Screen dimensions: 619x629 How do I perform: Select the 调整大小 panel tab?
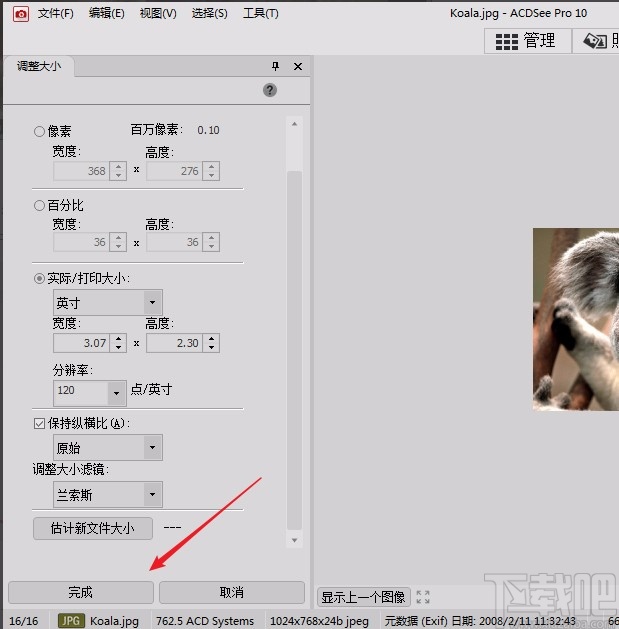pos(39,66)
